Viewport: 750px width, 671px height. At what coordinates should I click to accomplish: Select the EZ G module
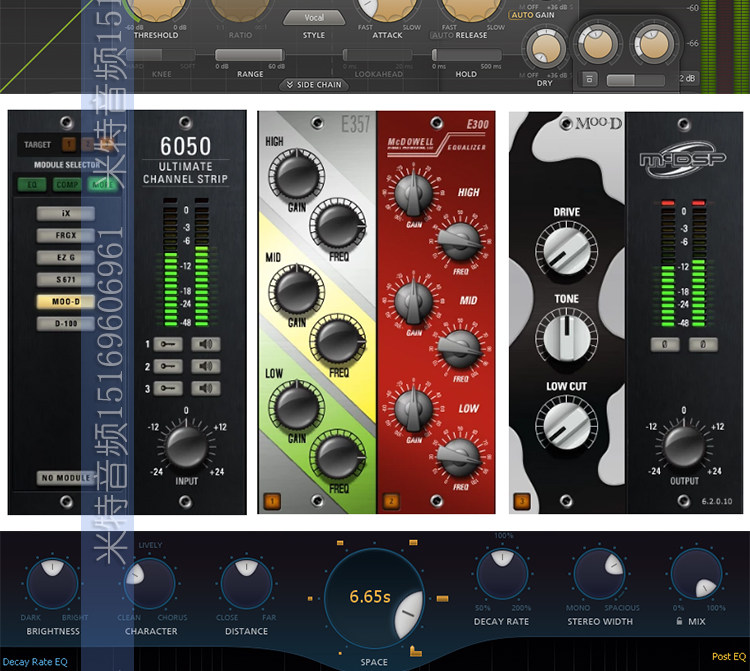click(66, 257)
